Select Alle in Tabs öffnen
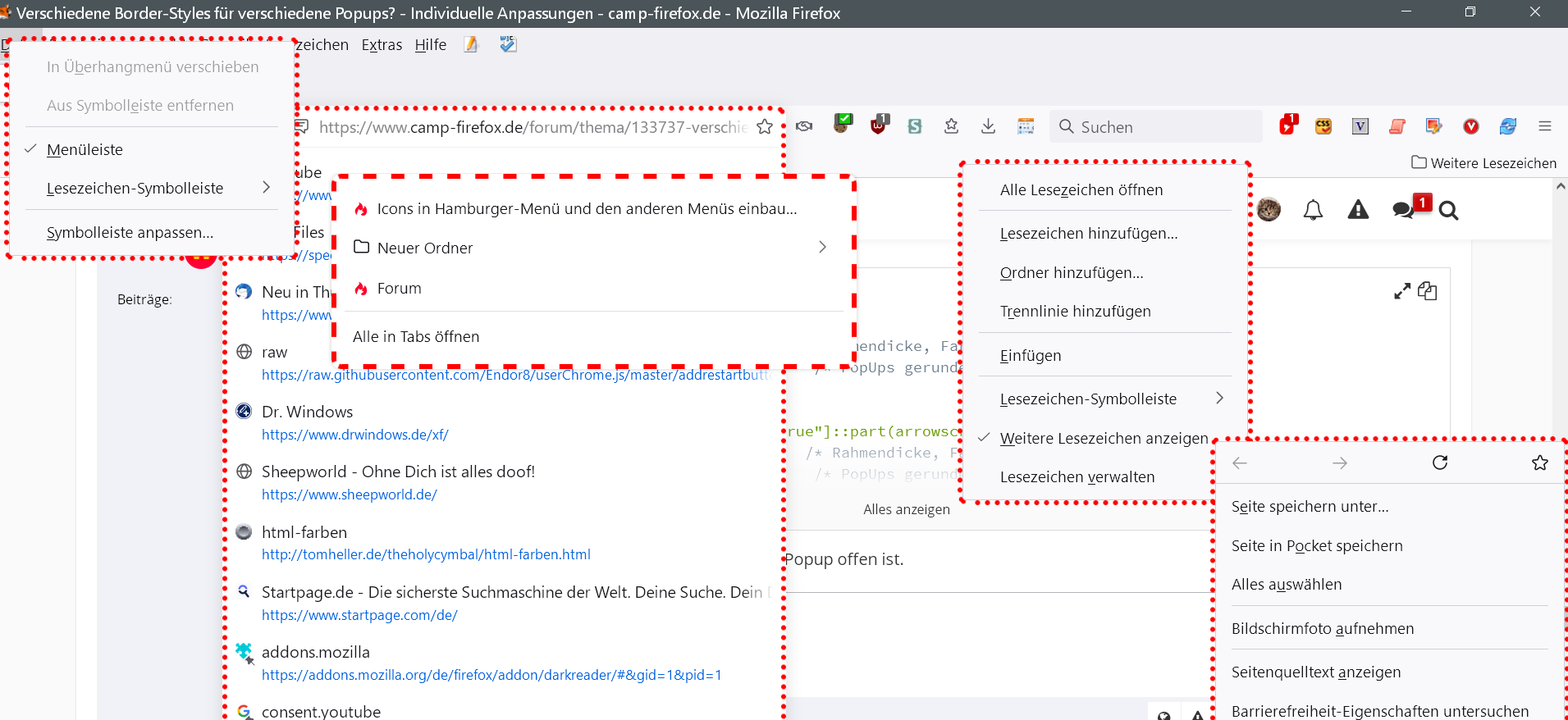 coord(596,336)
